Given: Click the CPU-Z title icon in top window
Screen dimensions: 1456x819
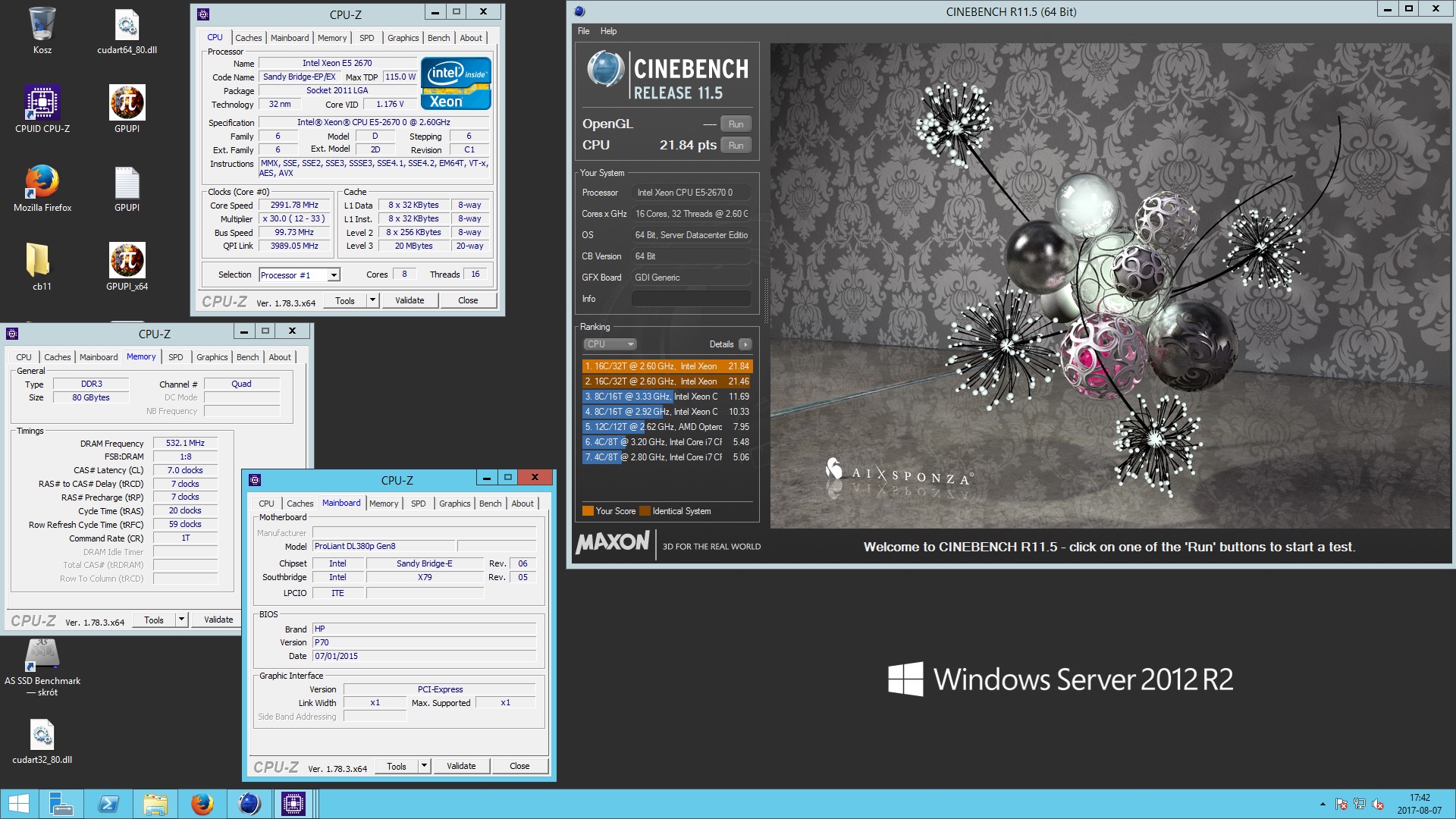Looking at the screenshot, I should pyautogui.click(x=202, y=14).
